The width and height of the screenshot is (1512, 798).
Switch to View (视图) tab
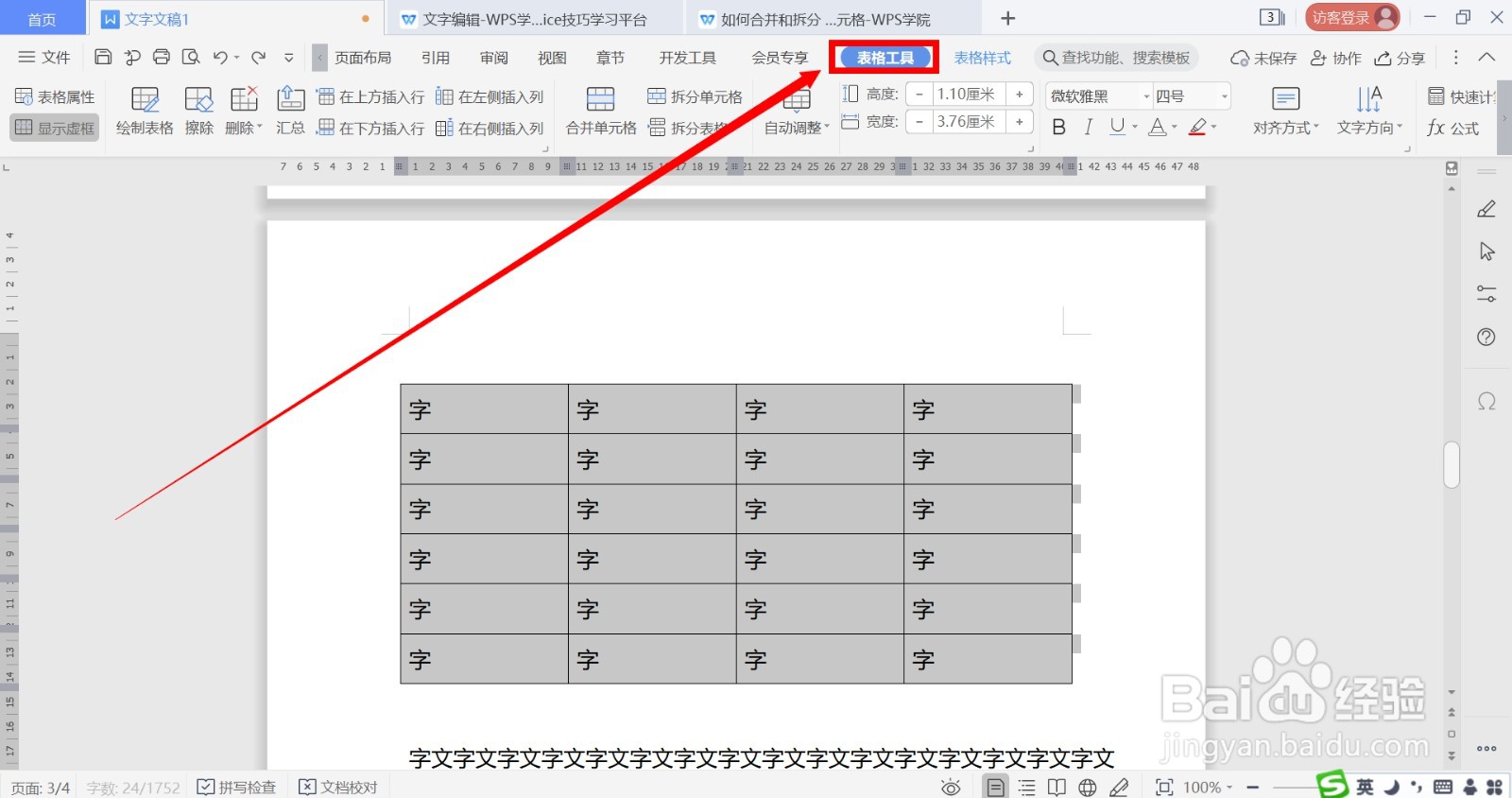click(552, 58)
